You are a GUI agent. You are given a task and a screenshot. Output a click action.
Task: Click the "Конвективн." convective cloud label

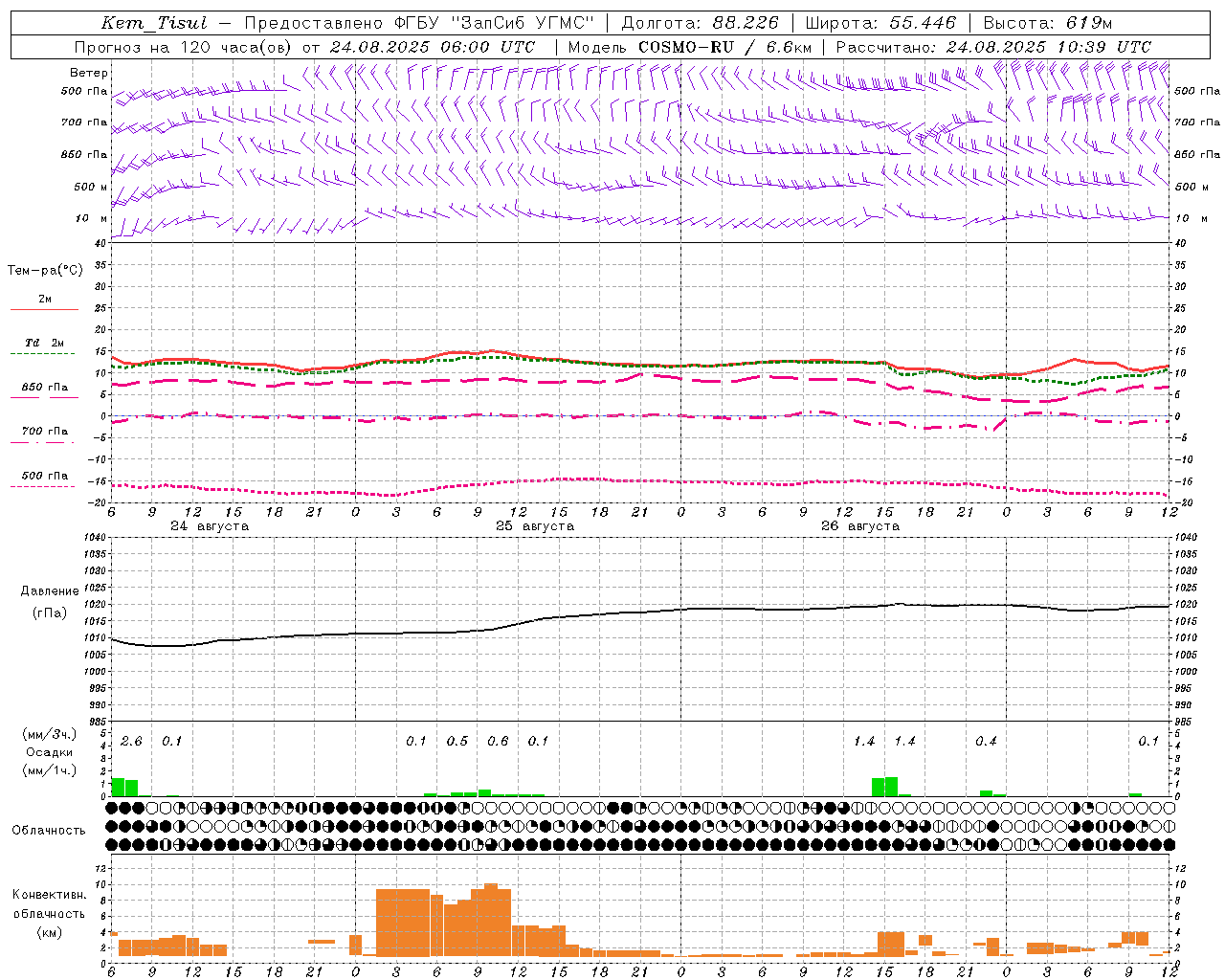pos(50,895)
